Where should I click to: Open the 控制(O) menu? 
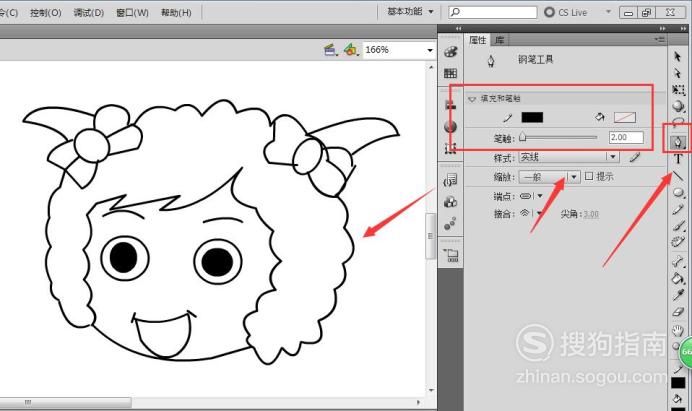(45, 13)
